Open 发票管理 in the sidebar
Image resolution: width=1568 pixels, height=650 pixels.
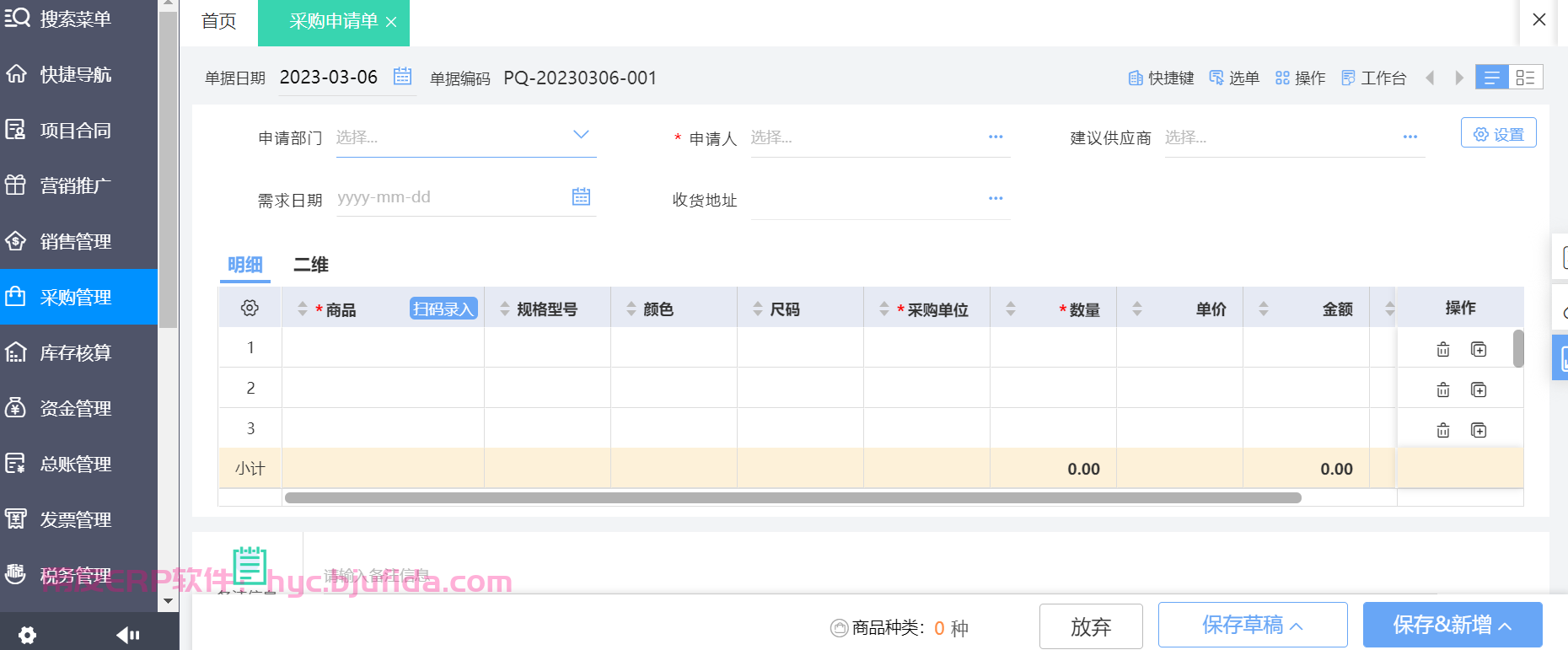pos(78,519)
